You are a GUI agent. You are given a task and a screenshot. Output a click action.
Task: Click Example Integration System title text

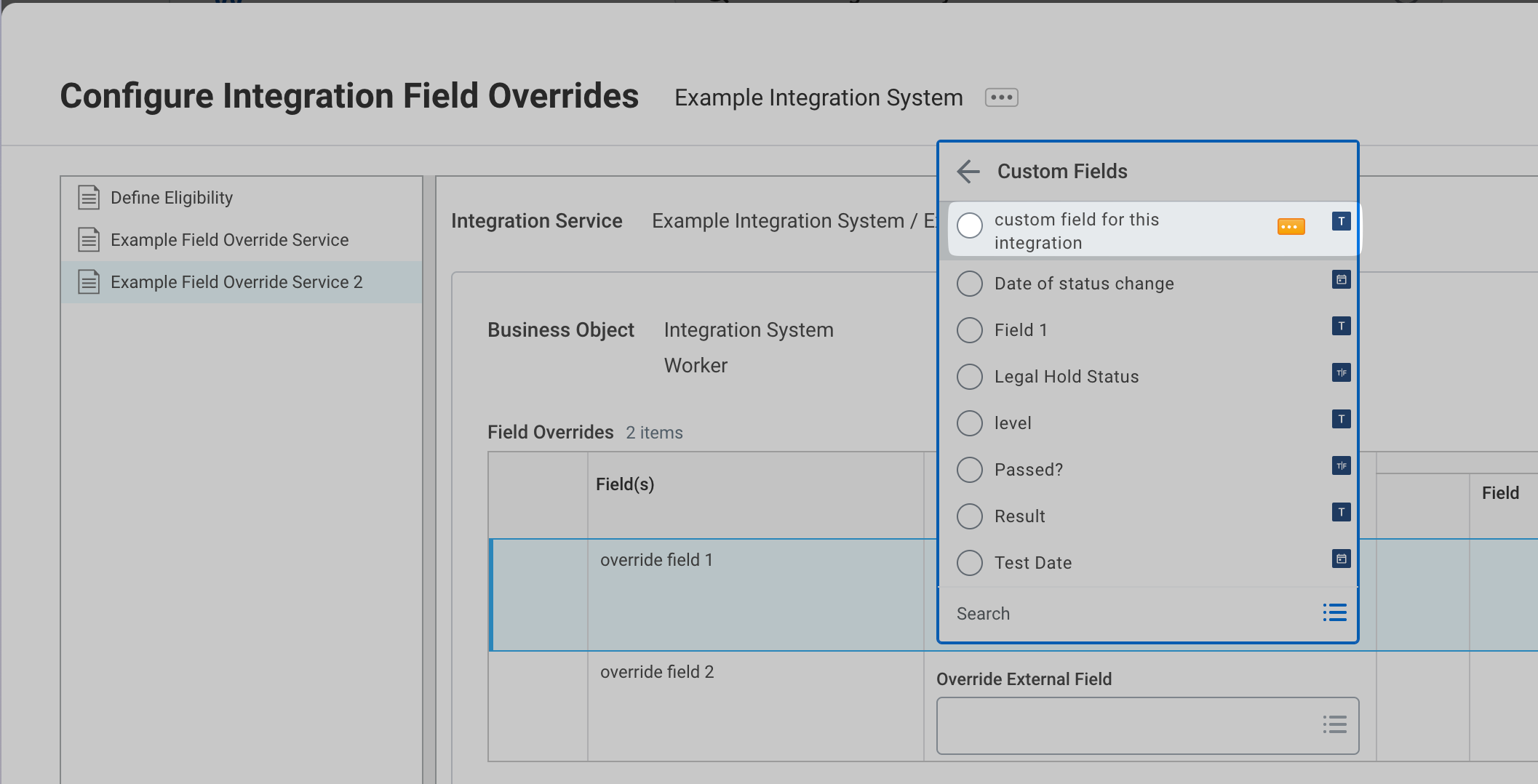click(x=818, y=97)
